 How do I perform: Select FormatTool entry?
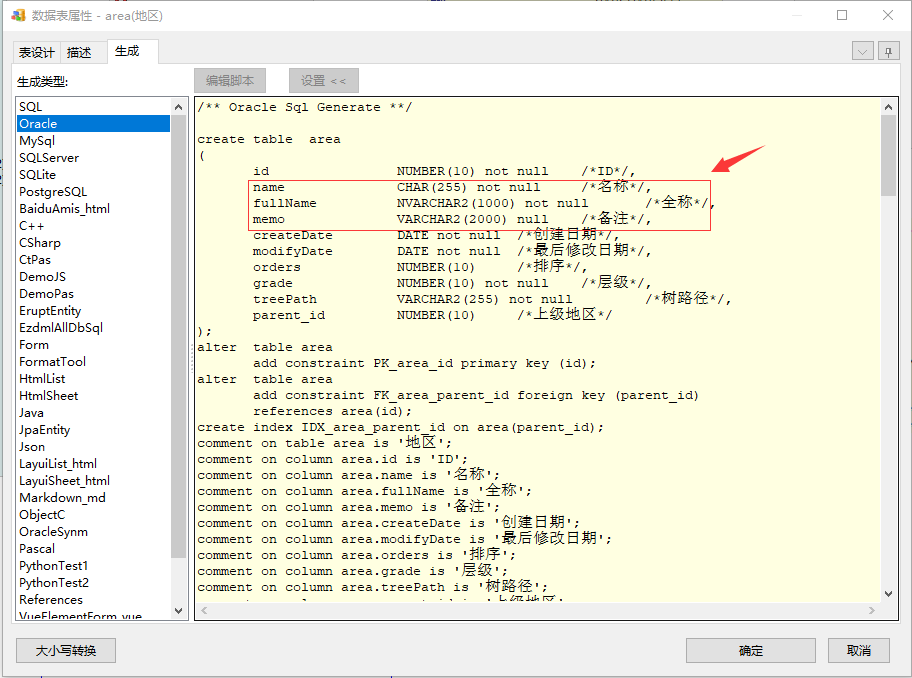pos(94,361)
